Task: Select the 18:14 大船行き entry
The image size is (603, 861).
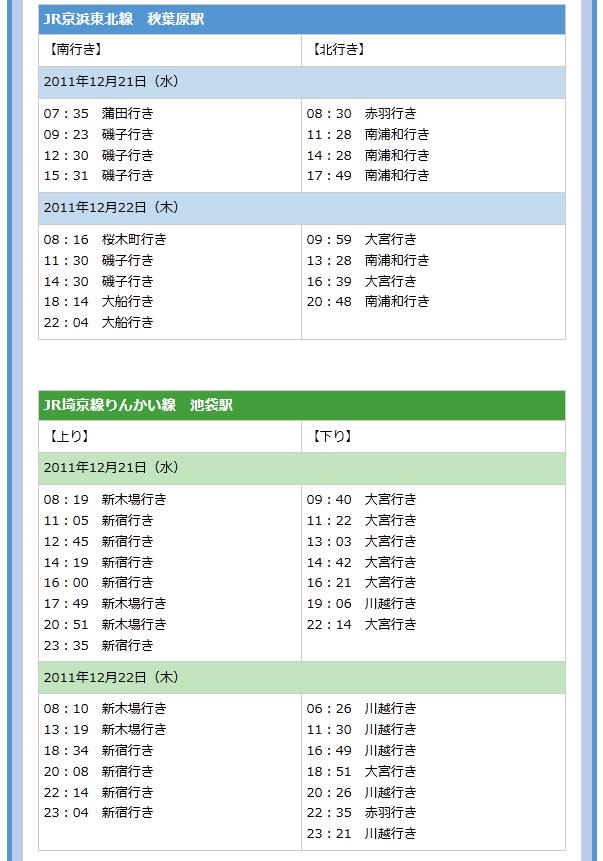Action: (x=99, y=301)
